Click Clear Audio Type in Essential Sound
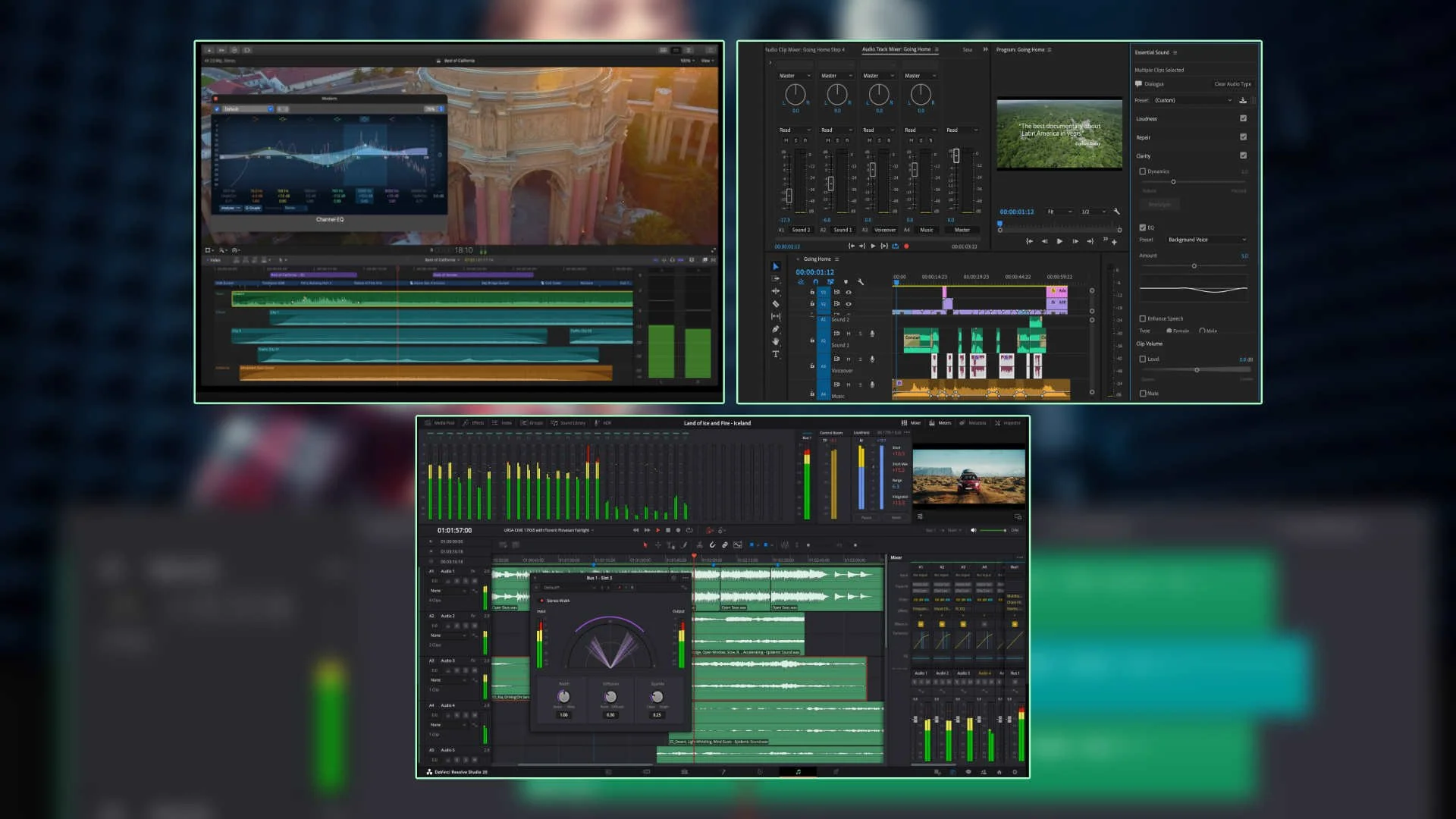The image size is (1456, 819). (1233, 83)
